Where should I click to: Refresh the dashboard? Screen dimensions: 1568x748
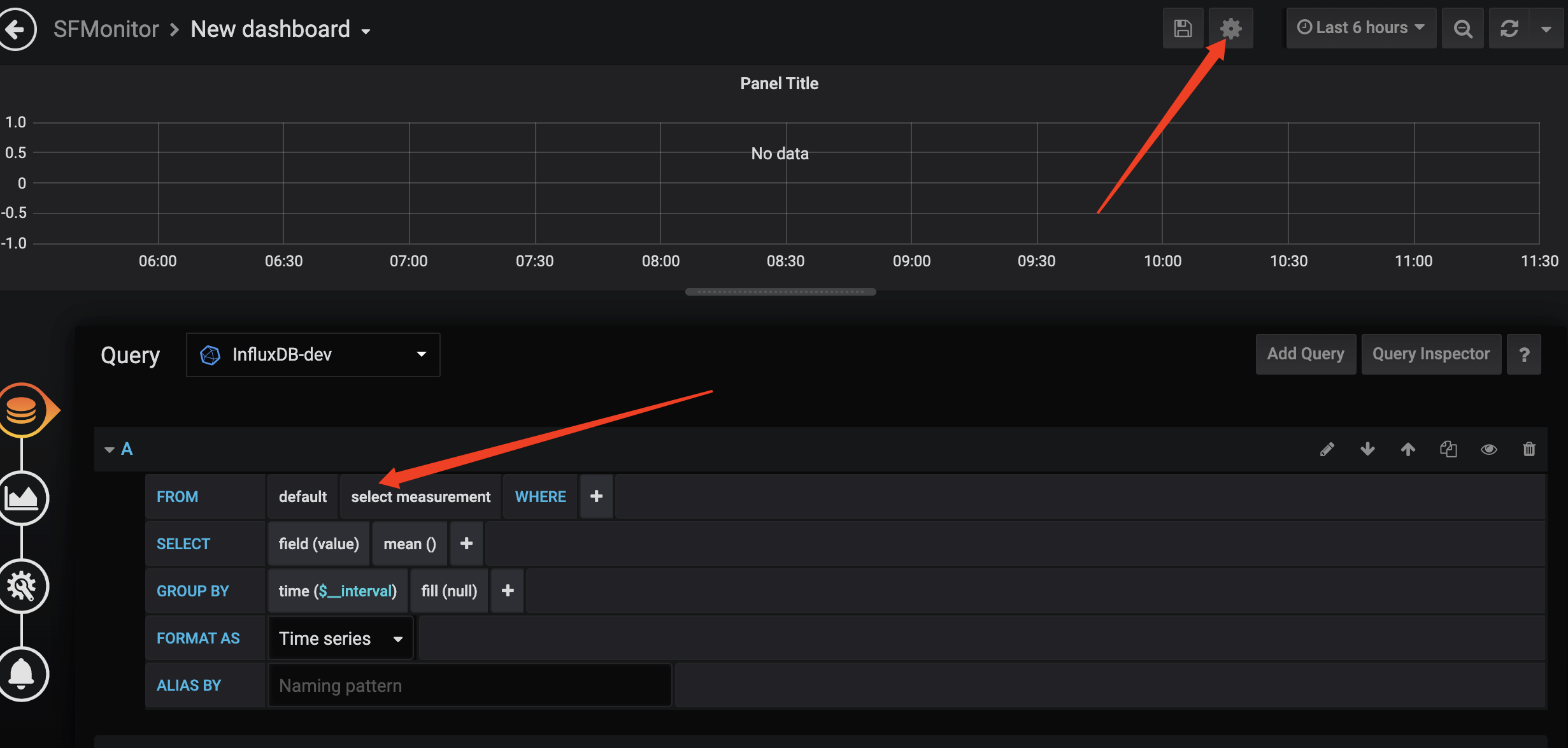point(1509,29)
